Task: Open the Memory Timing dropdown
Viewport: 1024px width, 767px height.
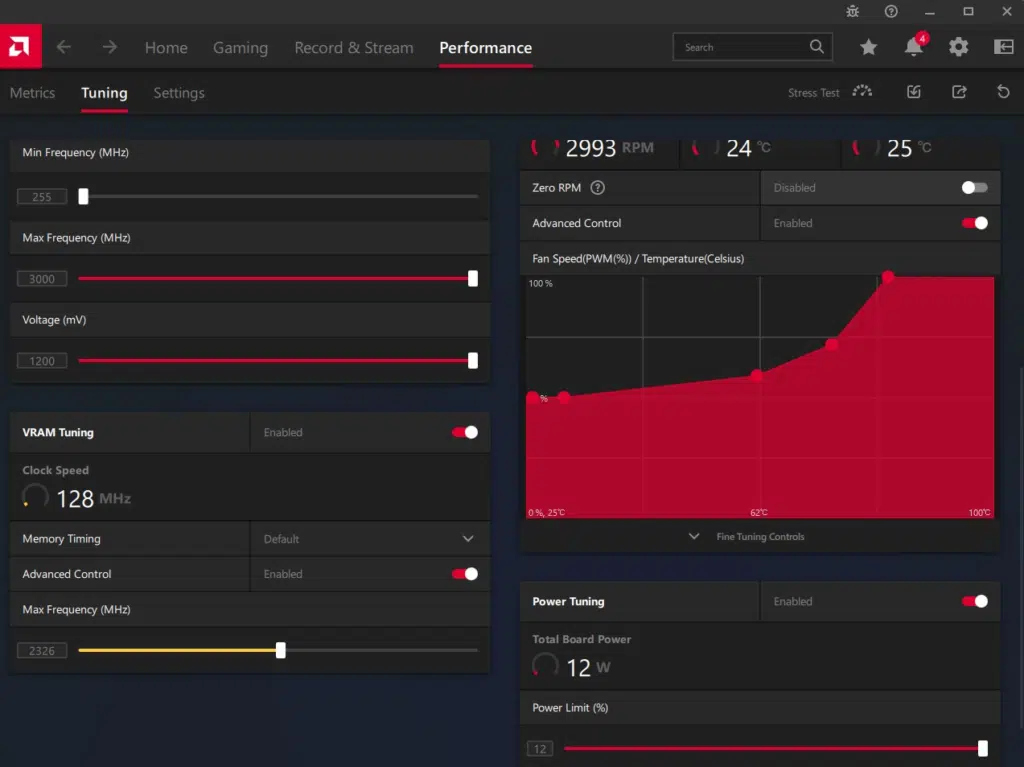Action: 468,539
